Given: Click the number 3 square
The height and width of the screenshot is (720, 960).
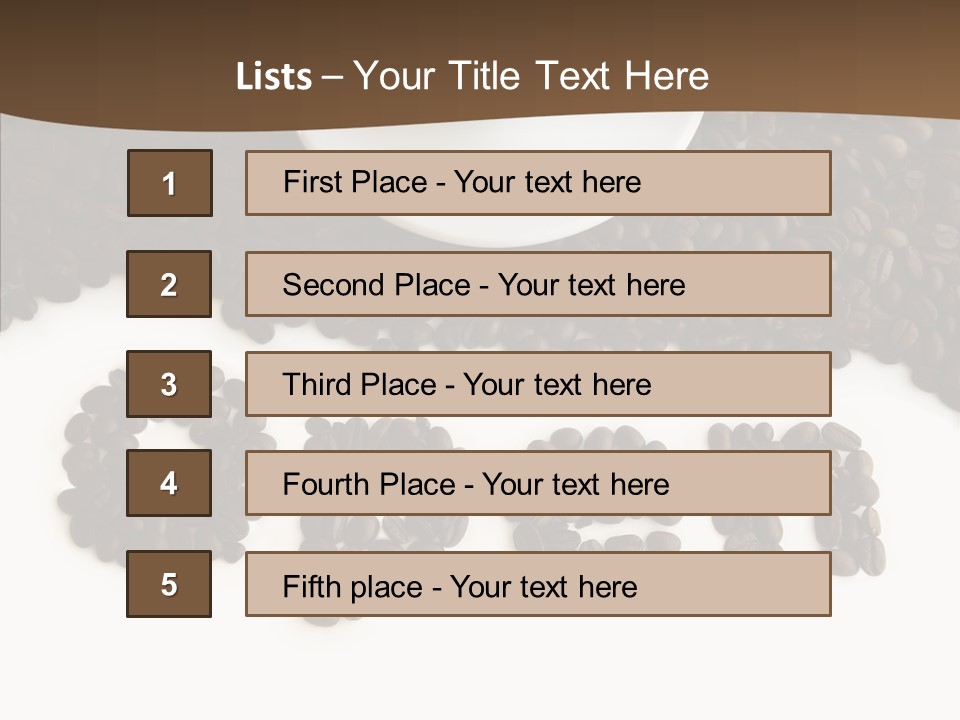Looking at the screenshot, I should pos(169,384).
